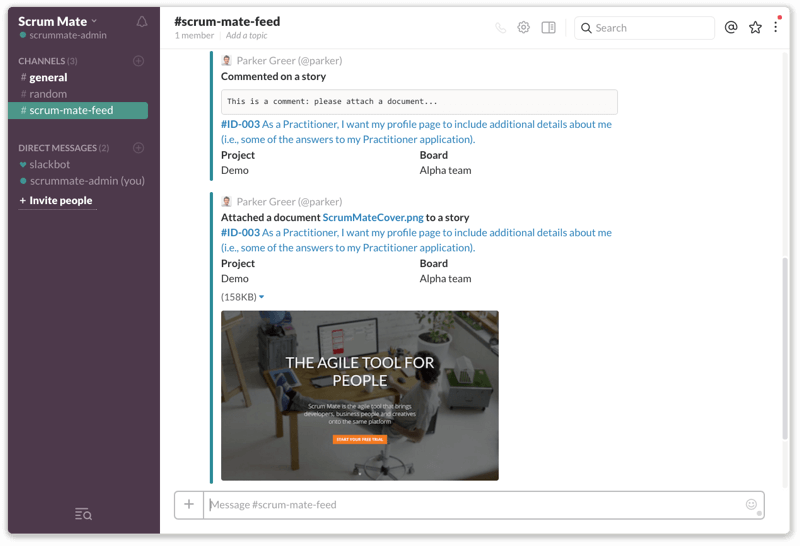Open quick switcher icon in sidebar
Screen dimensions: 800x546
(x=83, y=514)
